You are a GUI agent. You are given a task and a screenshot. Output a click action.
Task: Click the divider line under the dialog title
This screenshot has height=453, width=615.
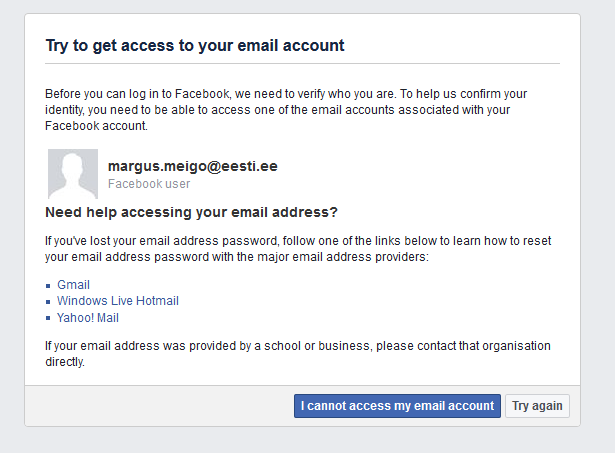point(302,64)
